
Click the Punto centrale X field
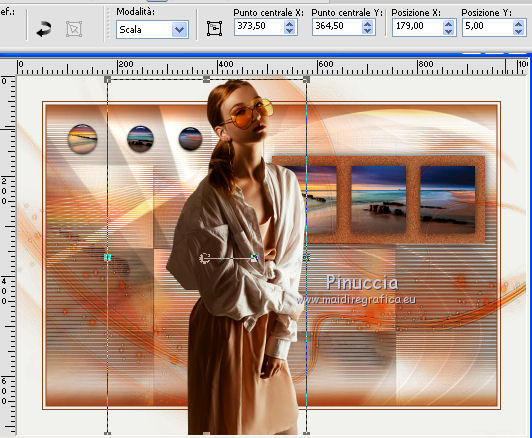pos(259,26)
